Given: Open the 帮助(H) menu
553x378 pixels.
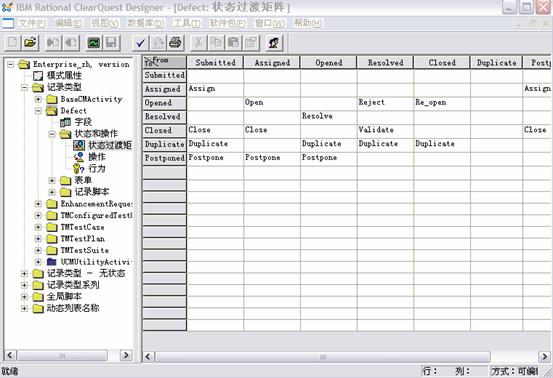Looking at the screenshot, I should (x=308, y=24).
